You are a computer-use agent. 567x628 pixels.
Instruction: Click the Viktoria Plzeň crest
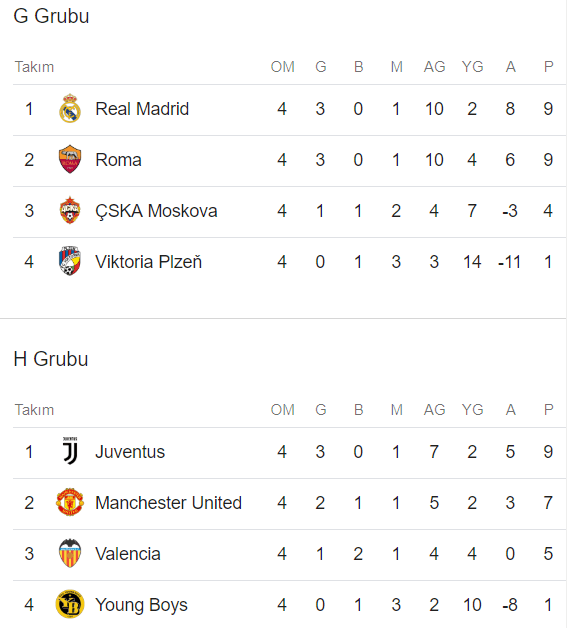click(x=70, y=261)
